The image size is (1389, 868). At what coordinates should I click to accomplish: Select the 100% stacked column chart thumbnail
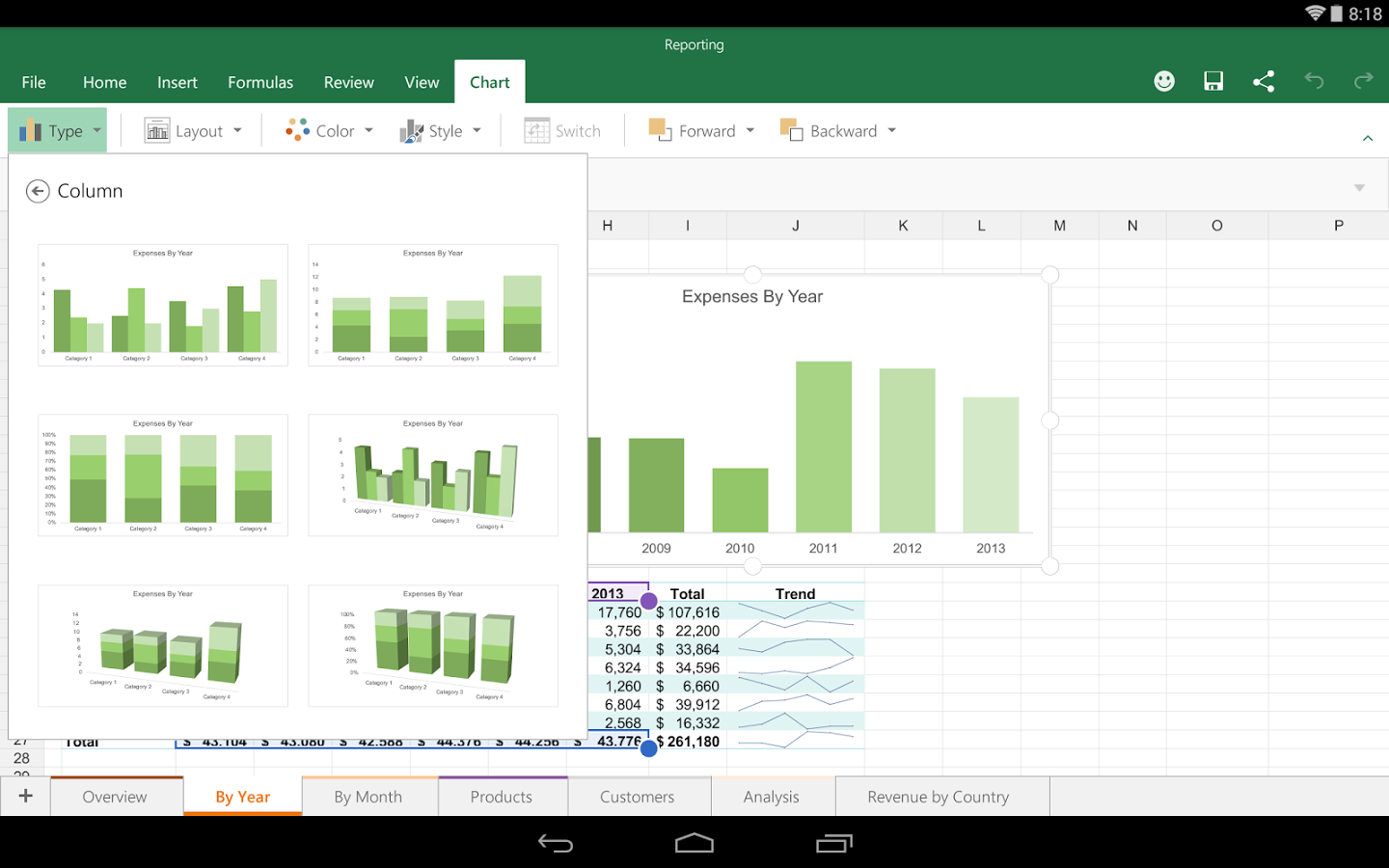click(162, 475)
